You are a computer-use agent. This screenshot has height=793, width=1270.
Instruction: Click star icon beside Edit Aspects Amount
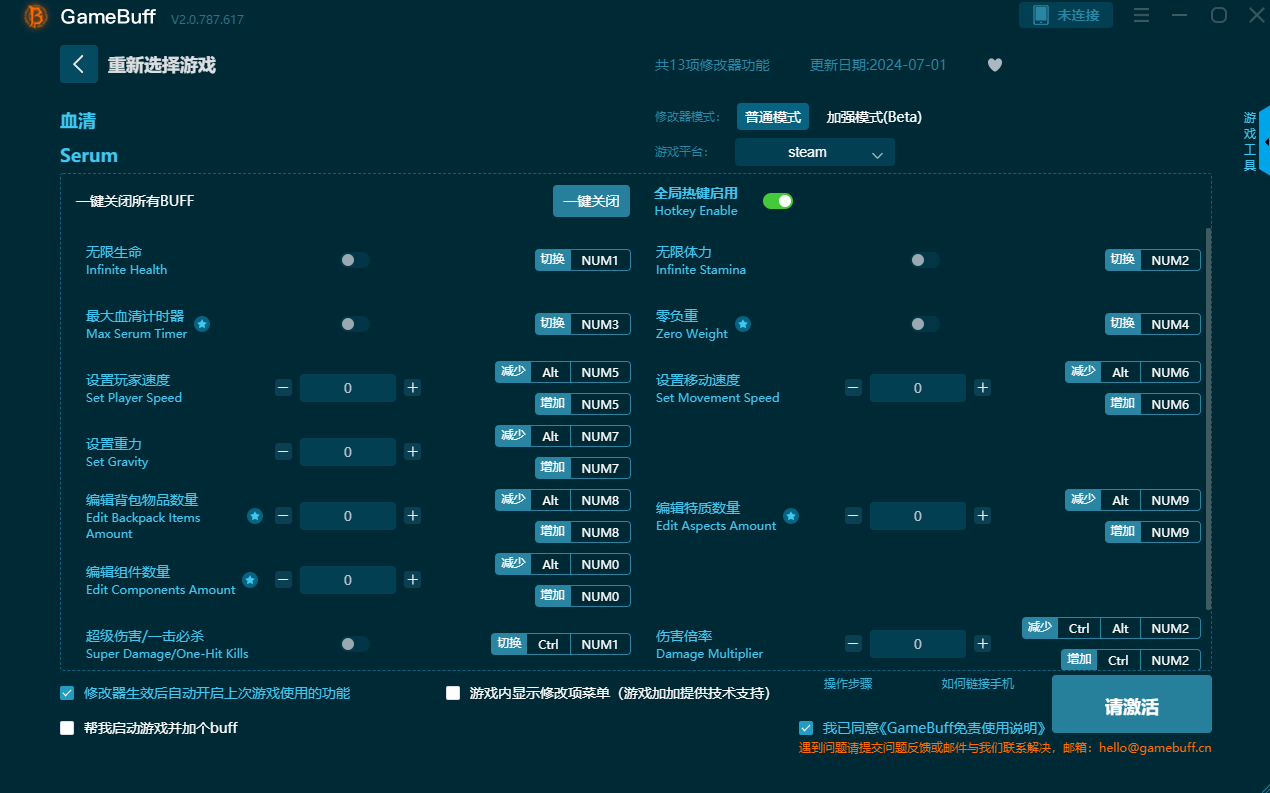(x=791, y=516)
